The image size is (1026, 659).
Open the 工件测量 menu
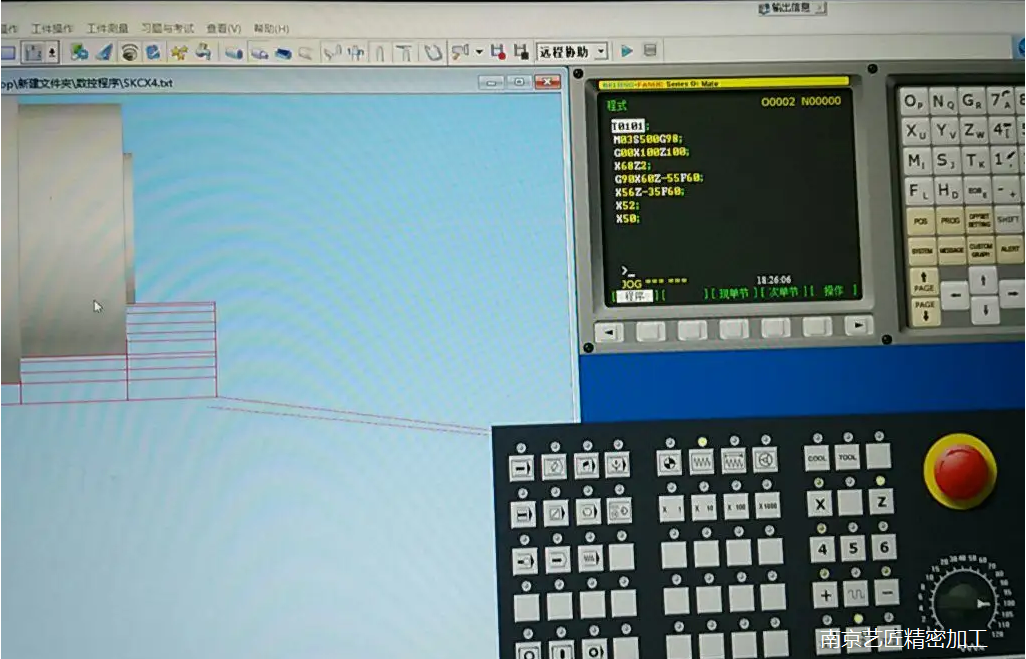pos(107,29)
